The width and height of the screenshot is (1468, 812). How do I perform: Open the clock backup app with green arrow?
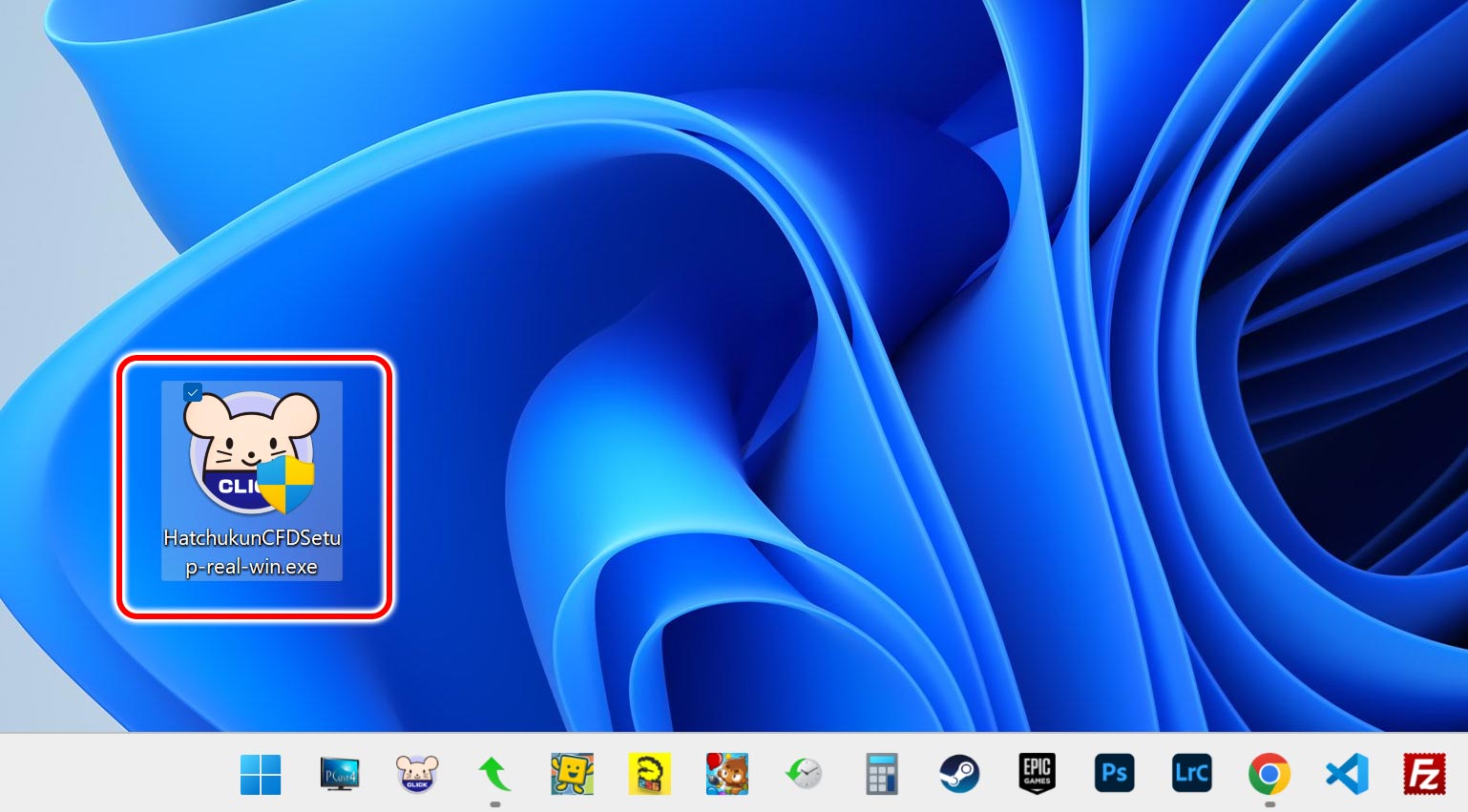[805, 774]
